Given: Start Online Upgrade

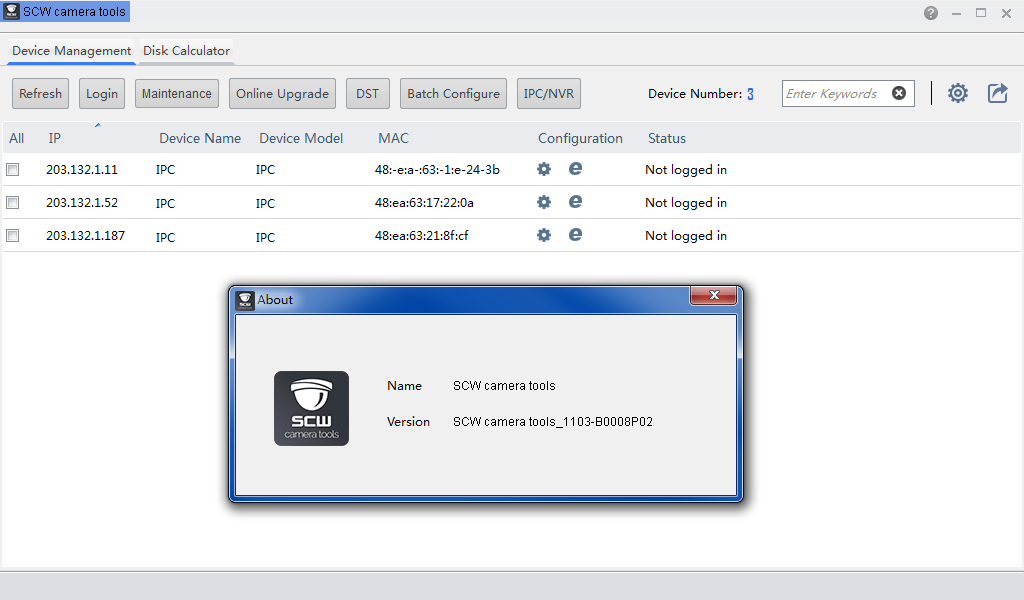Looking at the screenshot, I should (282, 93).
